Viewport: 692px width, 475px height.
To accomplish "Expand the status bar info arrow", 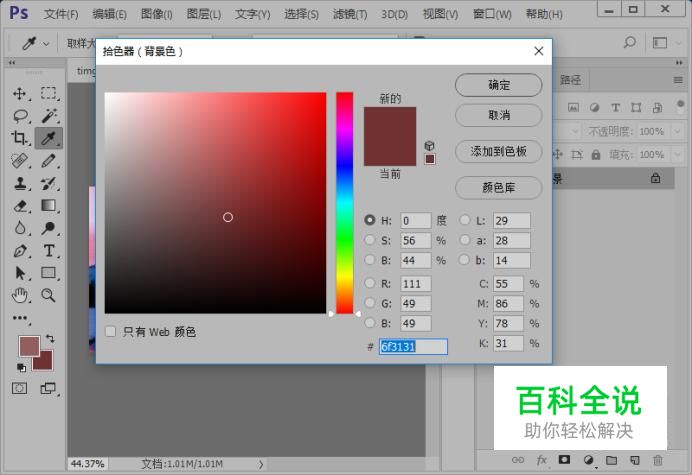I will [x=261, y=464].
